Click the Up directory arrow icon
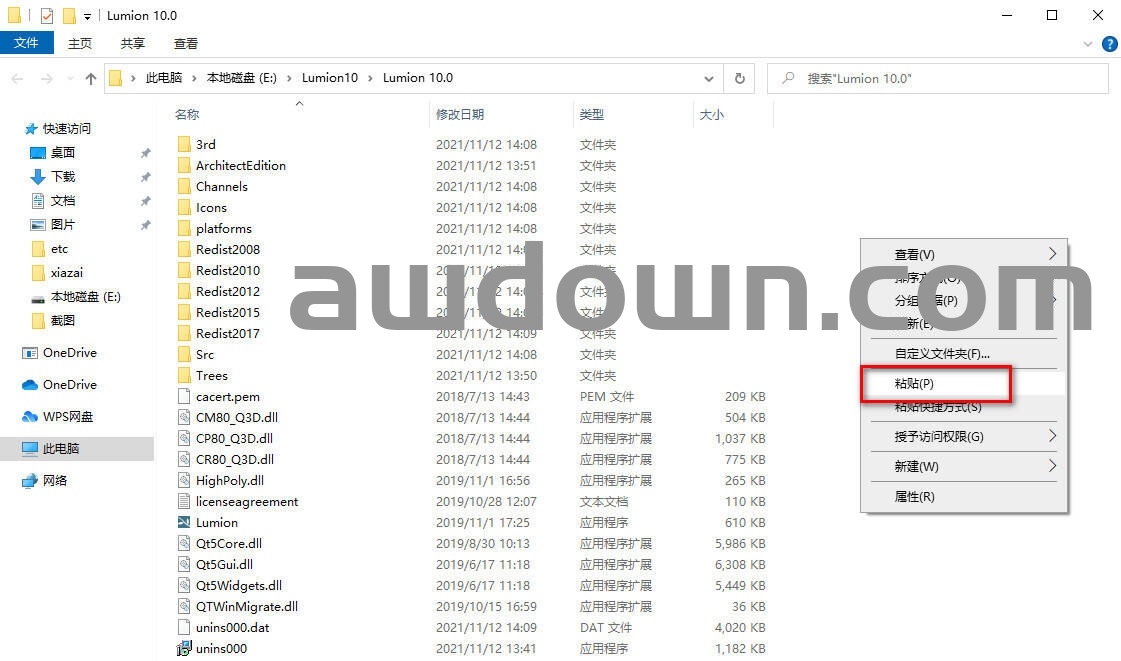The width and height of the screenshot is (1121, 661). click(91, 78)
